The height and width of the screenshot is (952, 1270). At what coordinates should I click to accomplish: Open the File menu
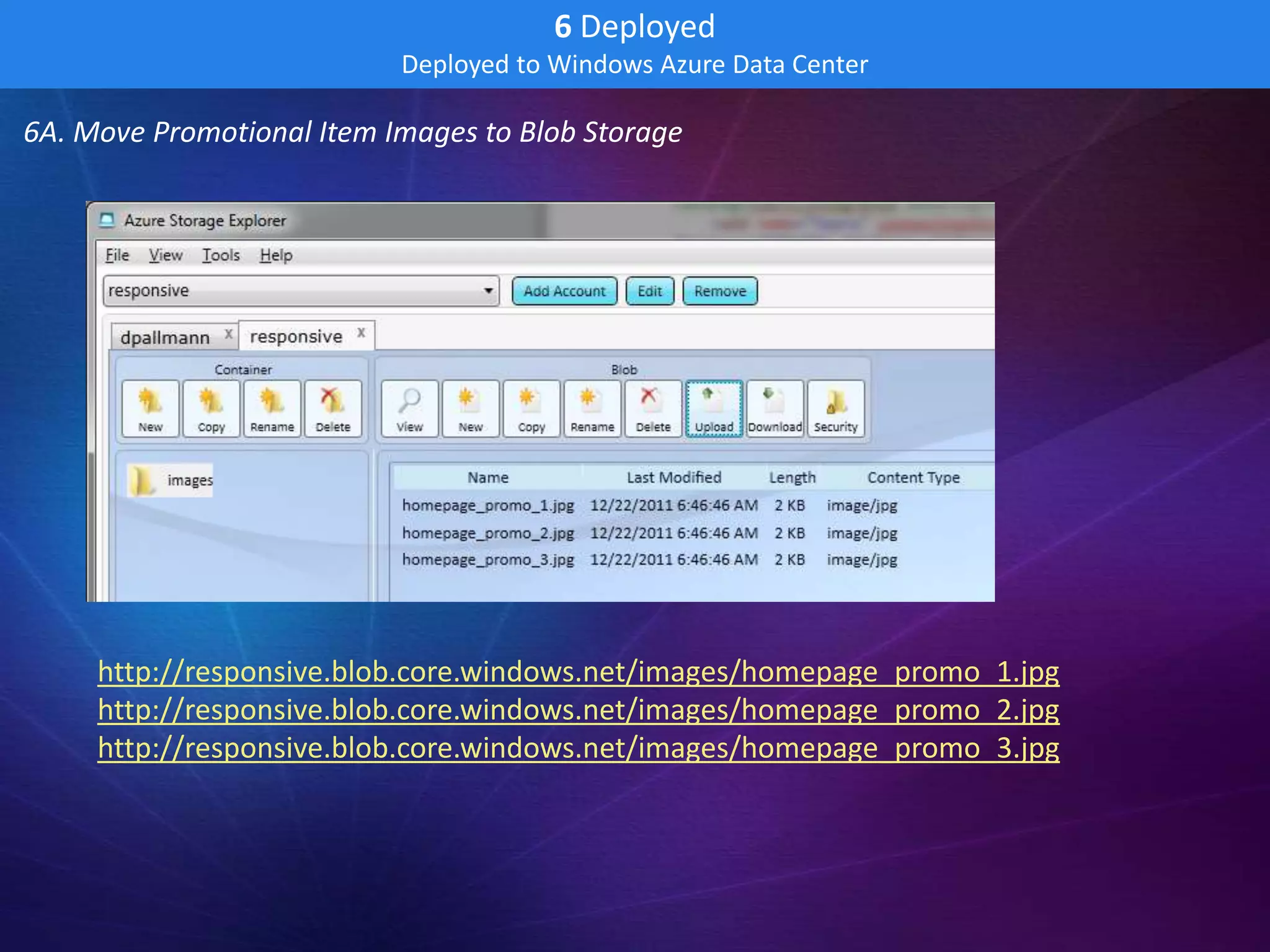point(117,255)
